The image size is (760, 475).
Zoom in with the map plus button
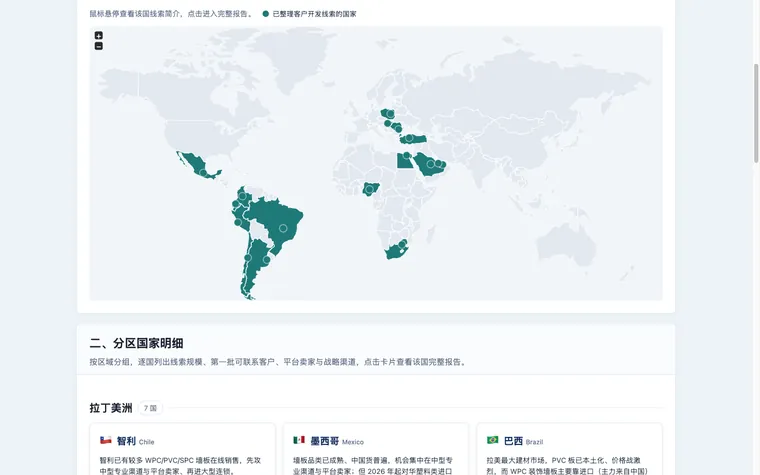point(98,35)
